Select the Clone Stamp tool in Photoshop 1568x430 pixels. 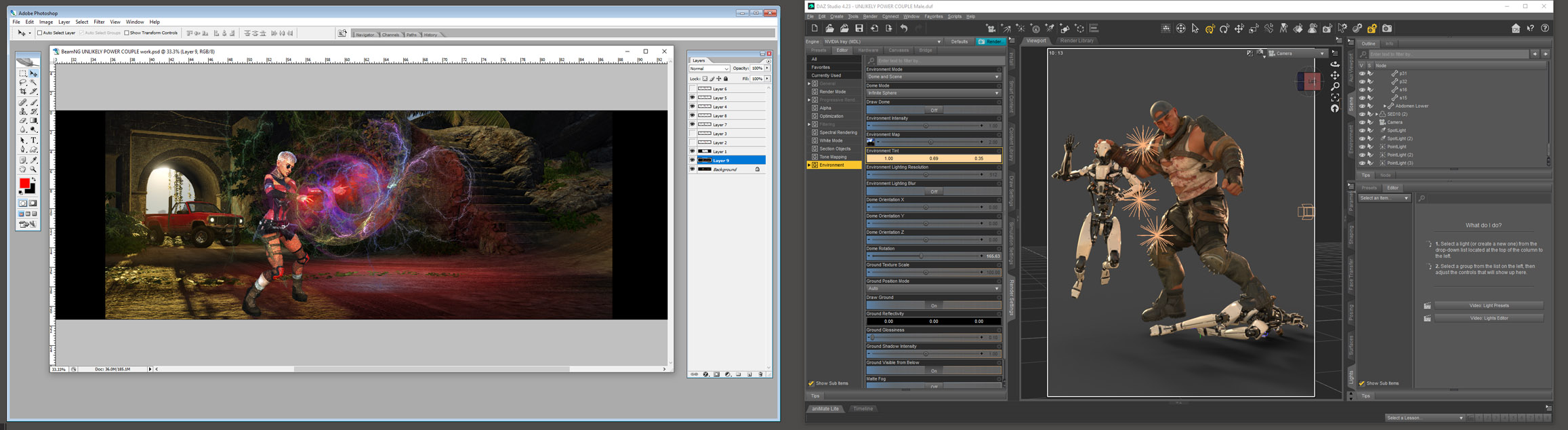[x=22, y=111]
